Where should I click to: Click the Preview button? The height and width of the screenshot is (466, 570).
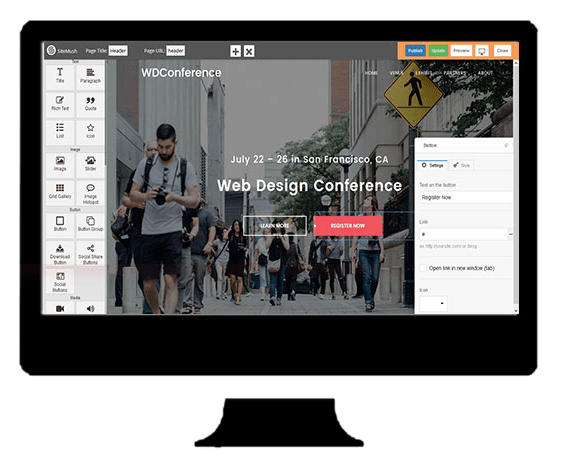[461, 51]
